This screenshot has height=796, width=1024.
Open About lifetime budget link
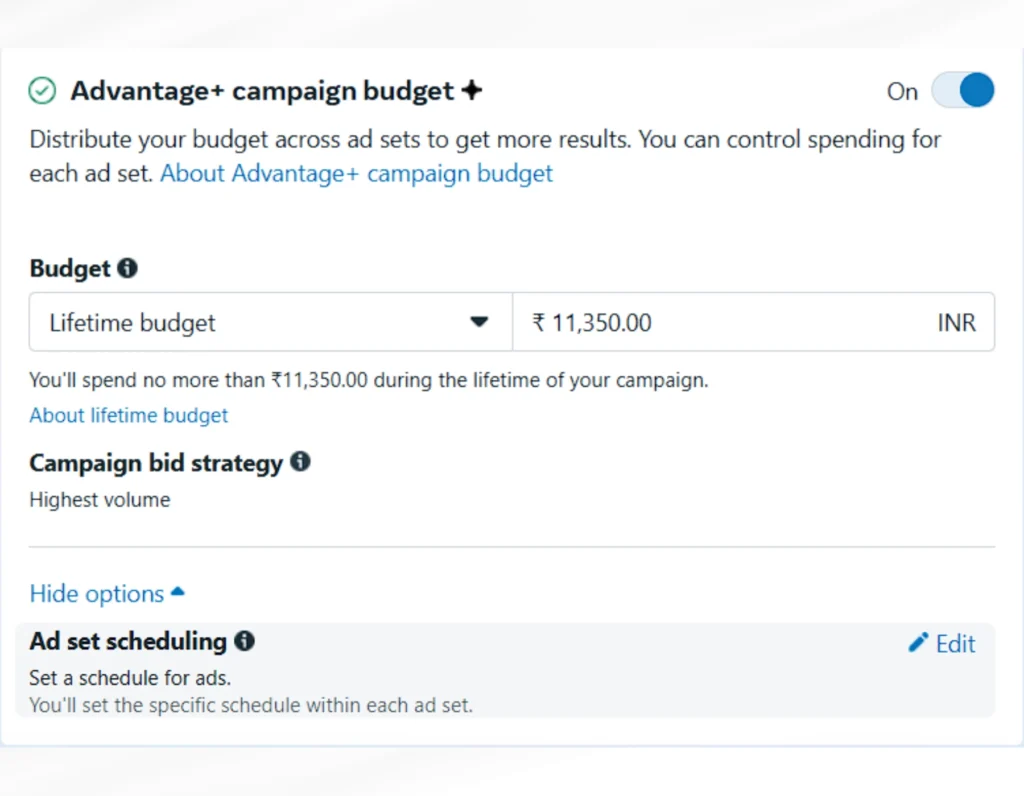click(129, 415)
